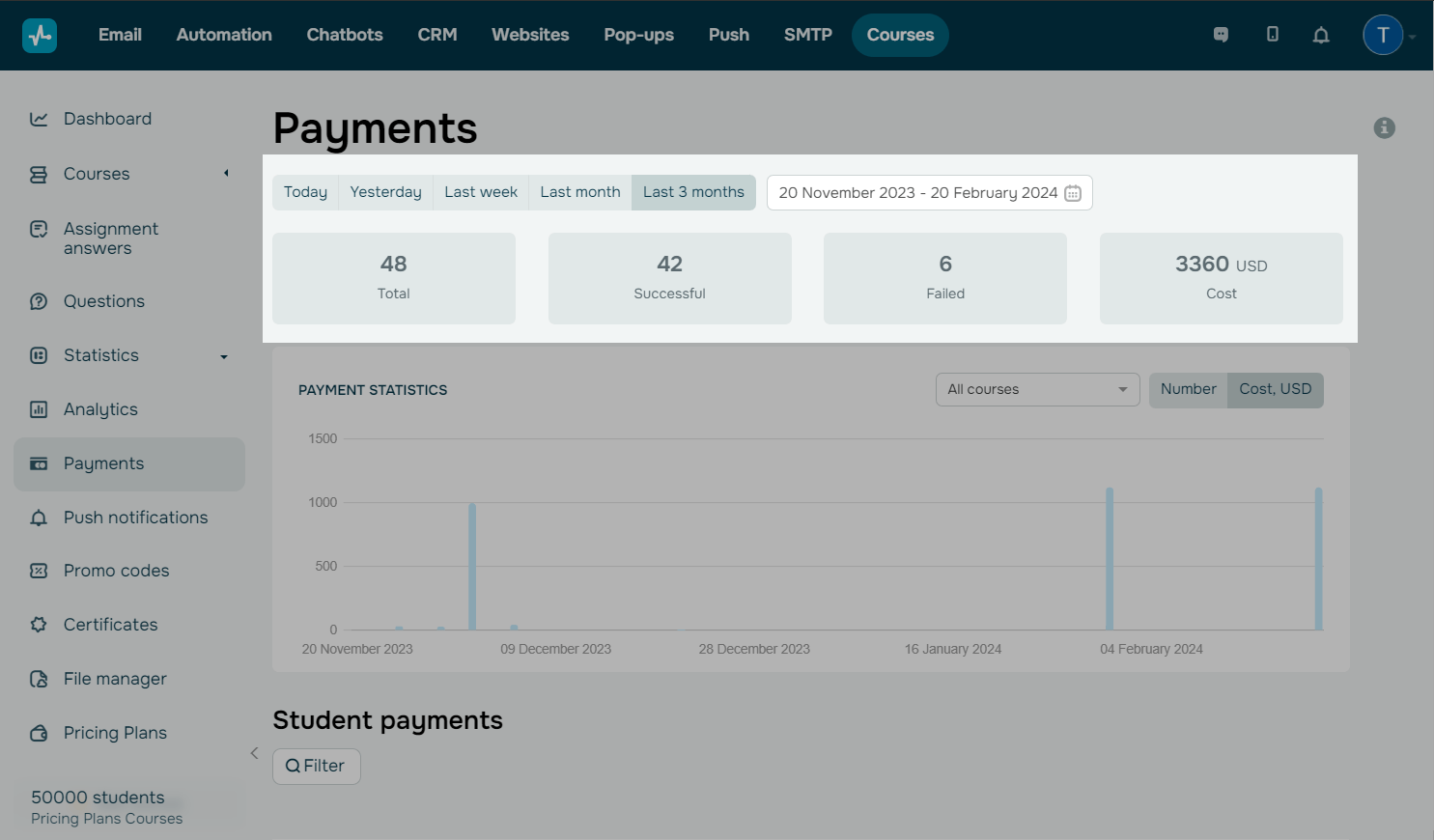Expand the Courses sidebar submenu
Viewport: 1434px width, 840px height.
[x=226, y=174]
